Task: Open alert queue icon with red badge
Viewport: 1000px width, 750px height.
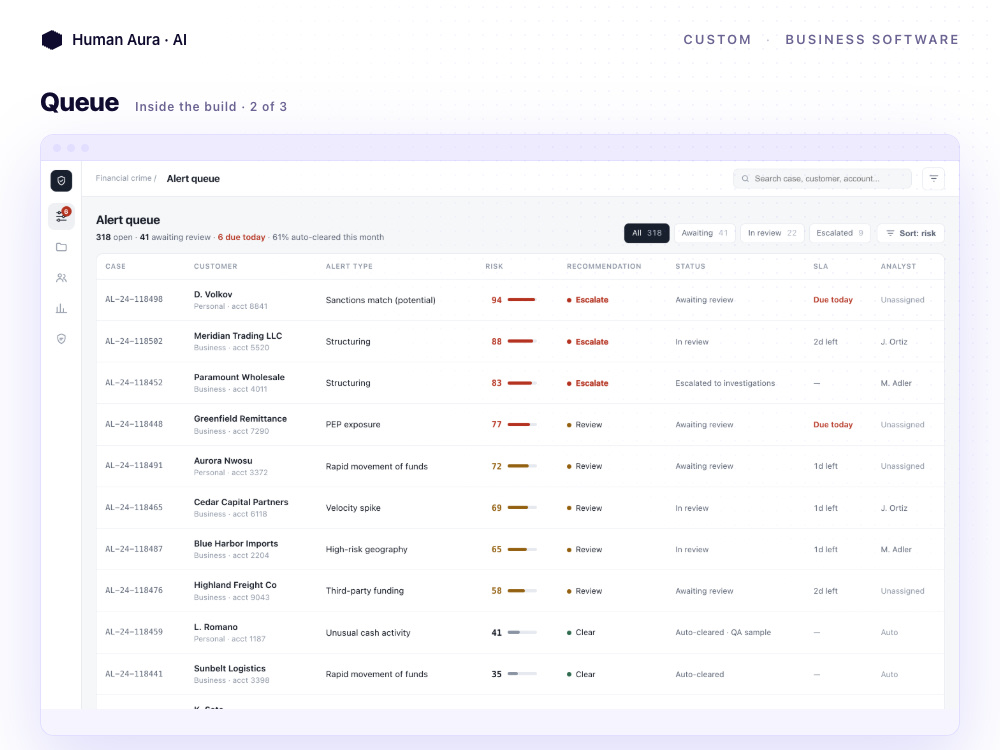Action: point(61,216)
